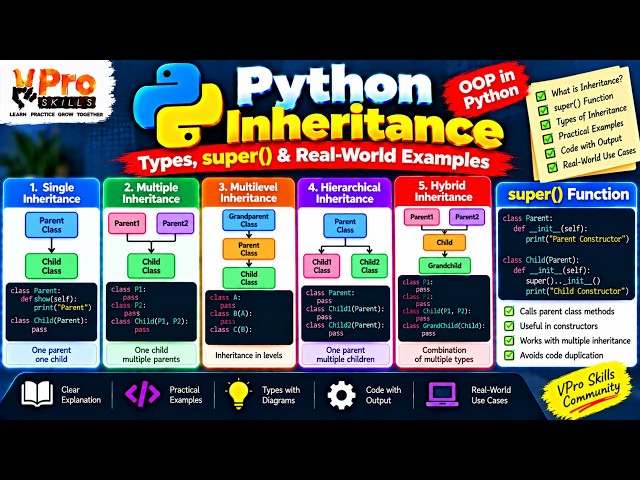The image size is (640, 480).
Task: Click 'class Child2(Parent):' code line
Action: (x=345, y=325)
